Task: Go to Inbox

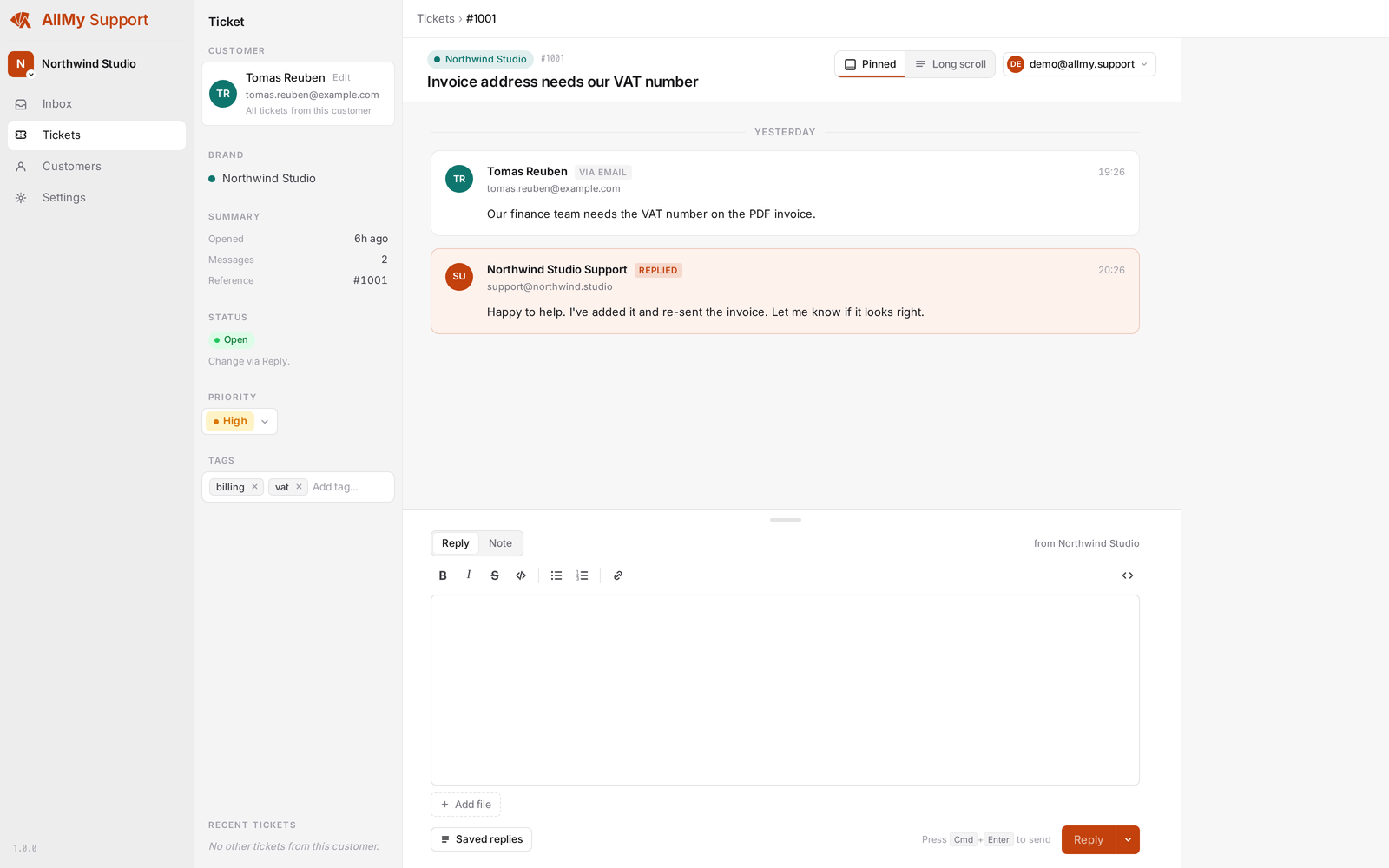Action: [x=96, y=104]
